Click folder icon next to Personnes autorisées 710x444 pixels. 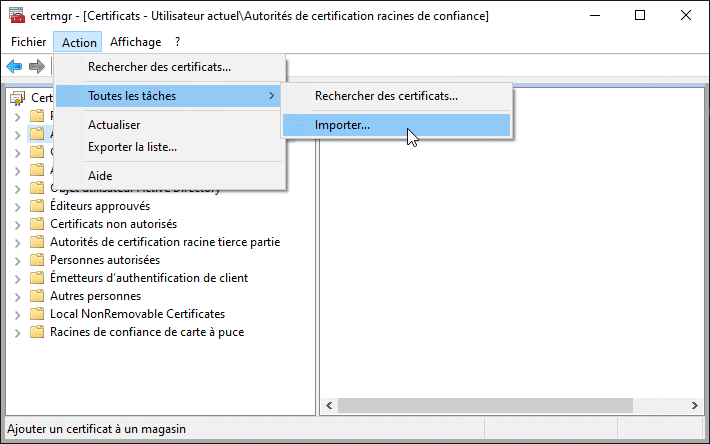point(37,260)
